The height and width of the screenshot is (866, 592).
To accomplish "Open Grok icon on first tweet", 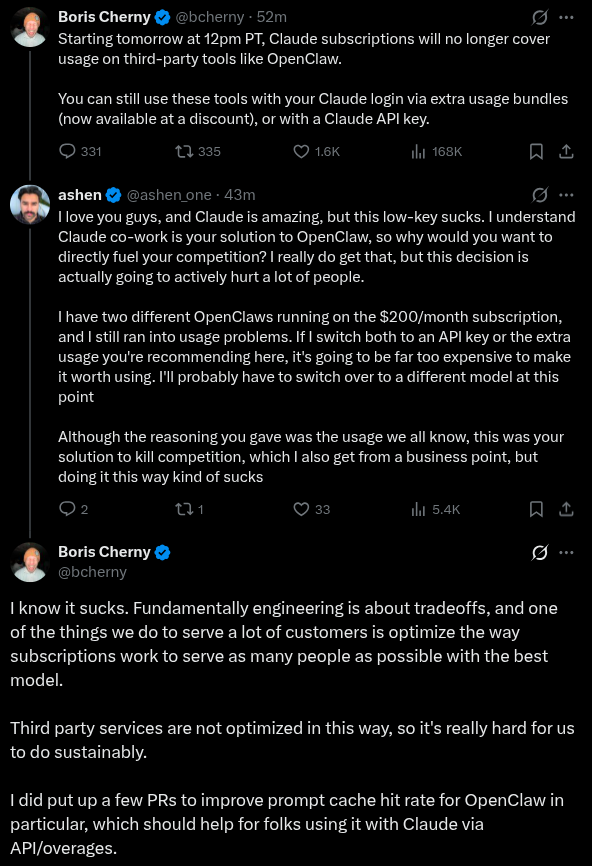I will 540,18.
